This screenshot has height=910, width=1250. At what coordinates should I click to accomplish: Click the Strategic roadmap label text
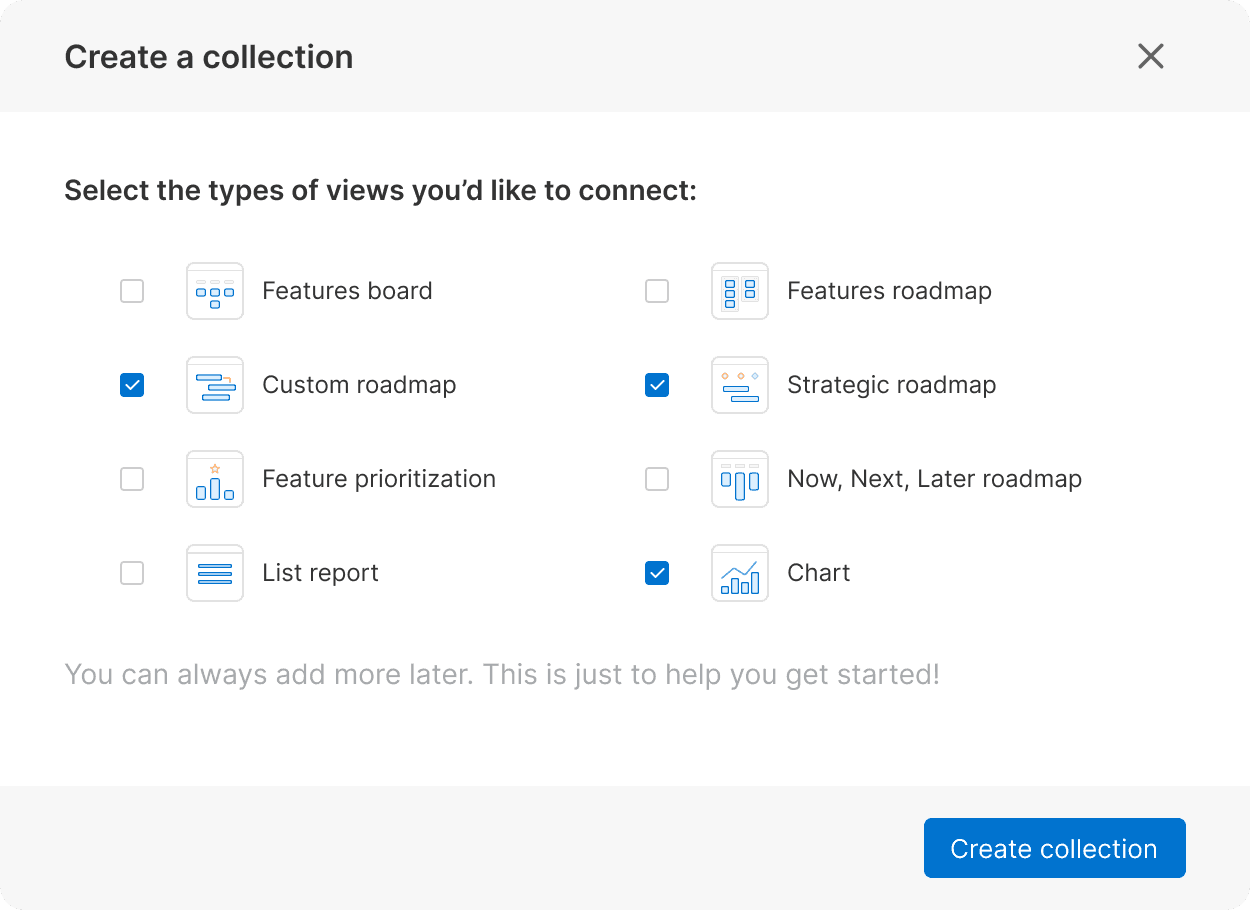(891, 385)
